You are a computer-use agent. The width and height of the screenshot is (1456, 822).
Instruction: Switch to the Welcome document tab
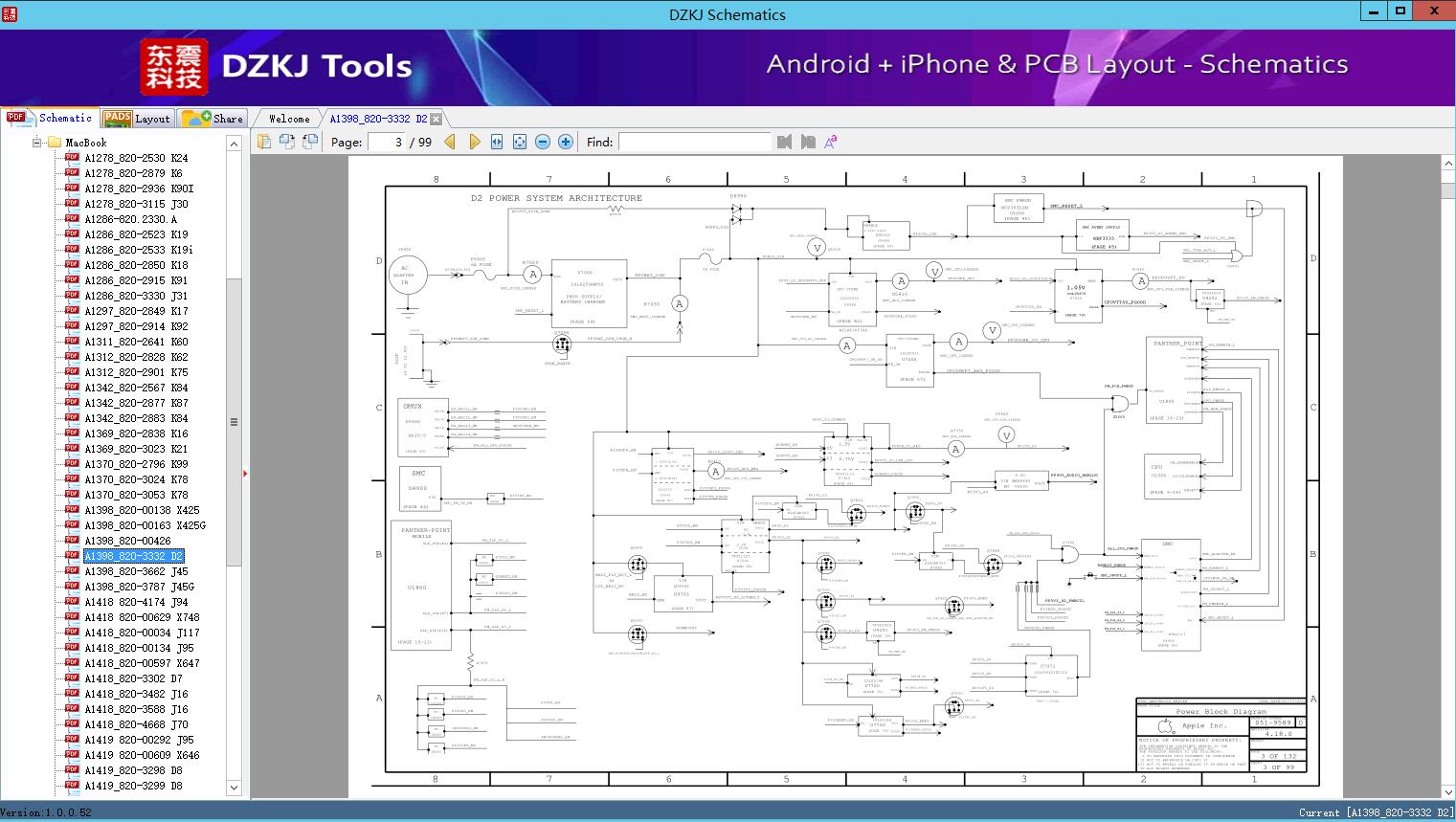pyautogui.click(x=289, y=119)
